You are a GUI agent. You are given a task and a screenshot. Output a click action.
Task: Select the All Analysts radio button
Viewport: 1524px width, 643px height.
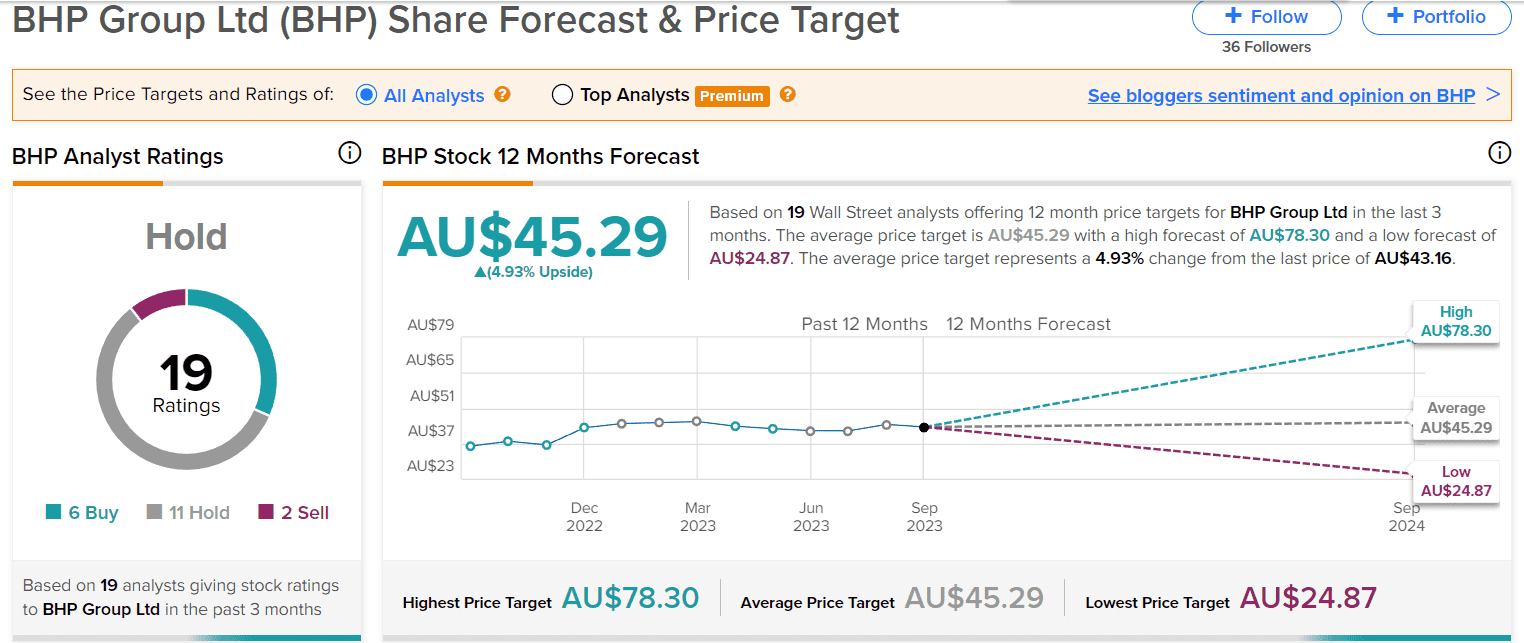pos(366,95)
